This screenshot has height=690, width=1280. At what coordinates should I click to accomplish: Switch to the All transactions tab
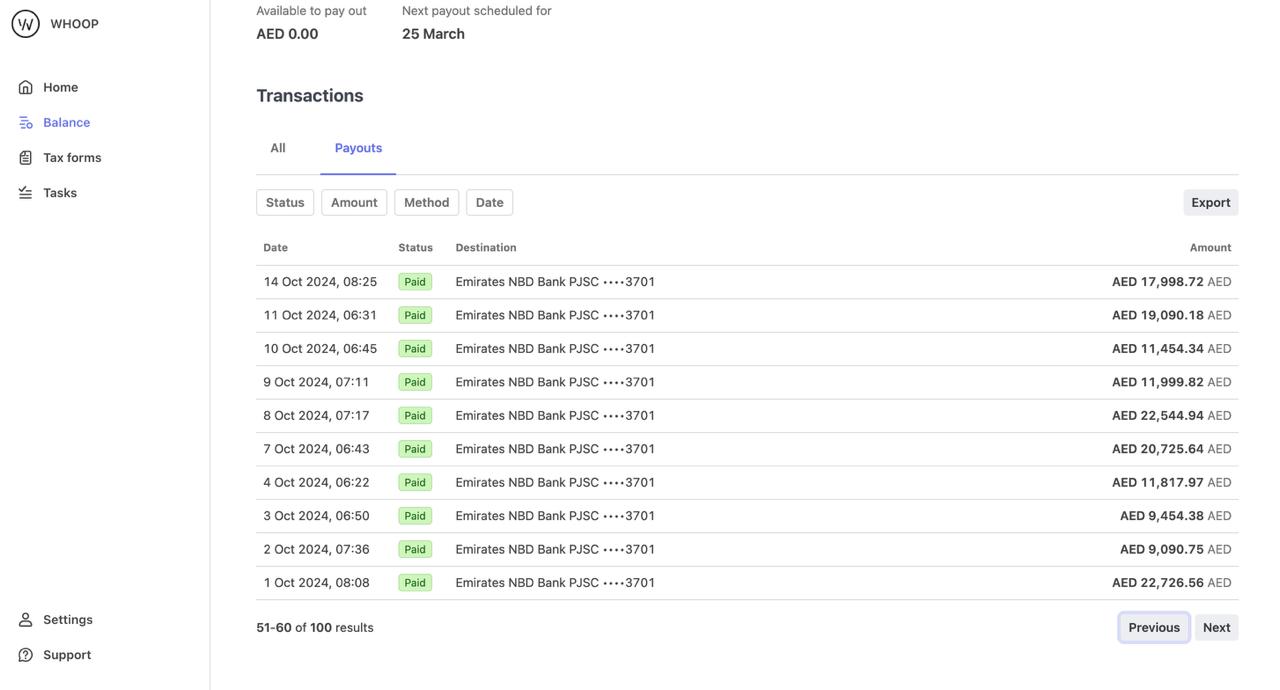278,148
